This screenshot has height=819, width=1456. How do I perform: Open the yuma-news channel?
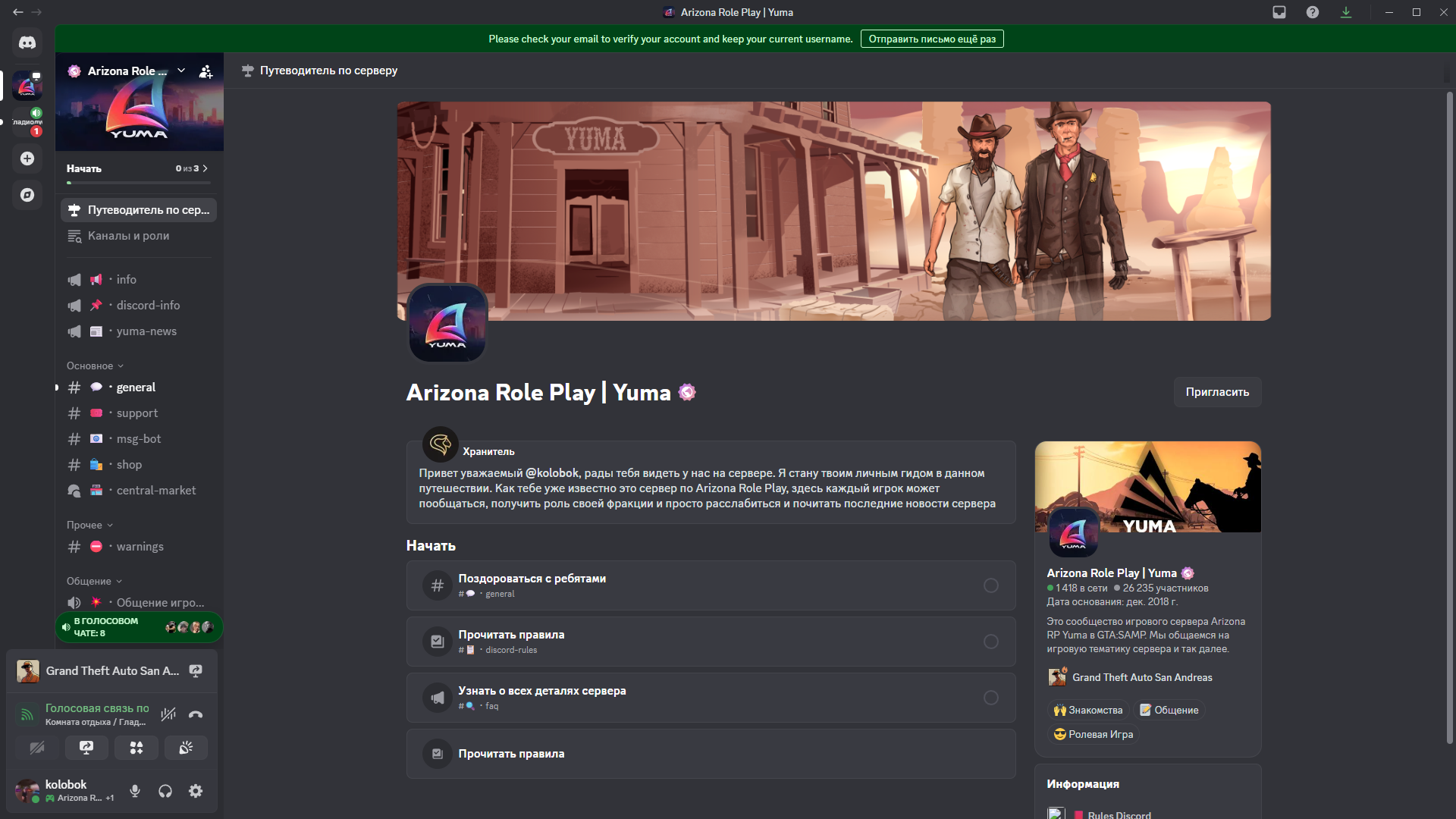coord(139,331)
